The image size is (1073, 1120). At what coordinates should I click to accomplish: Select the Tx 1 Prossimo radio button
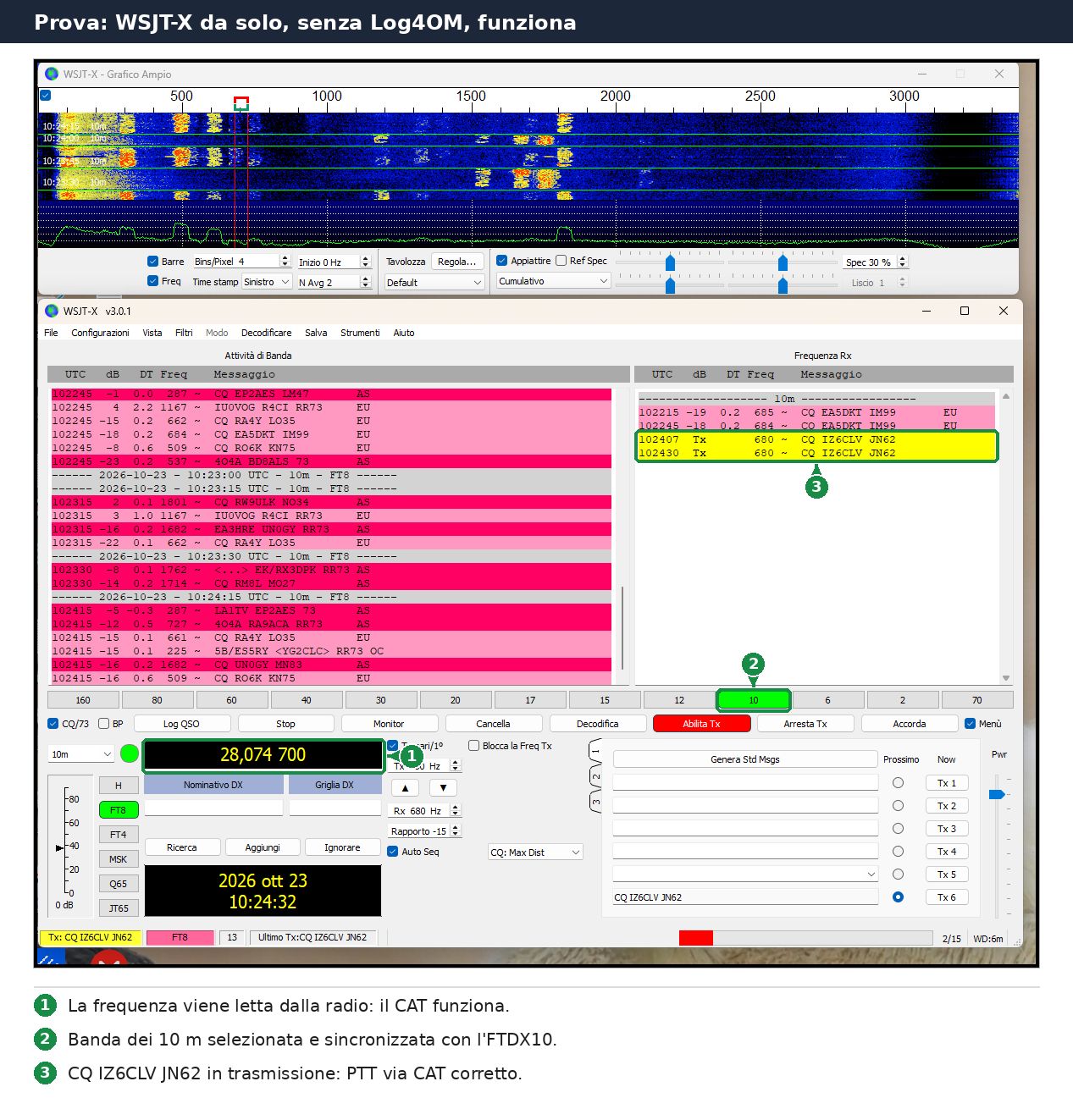point(898,783)
